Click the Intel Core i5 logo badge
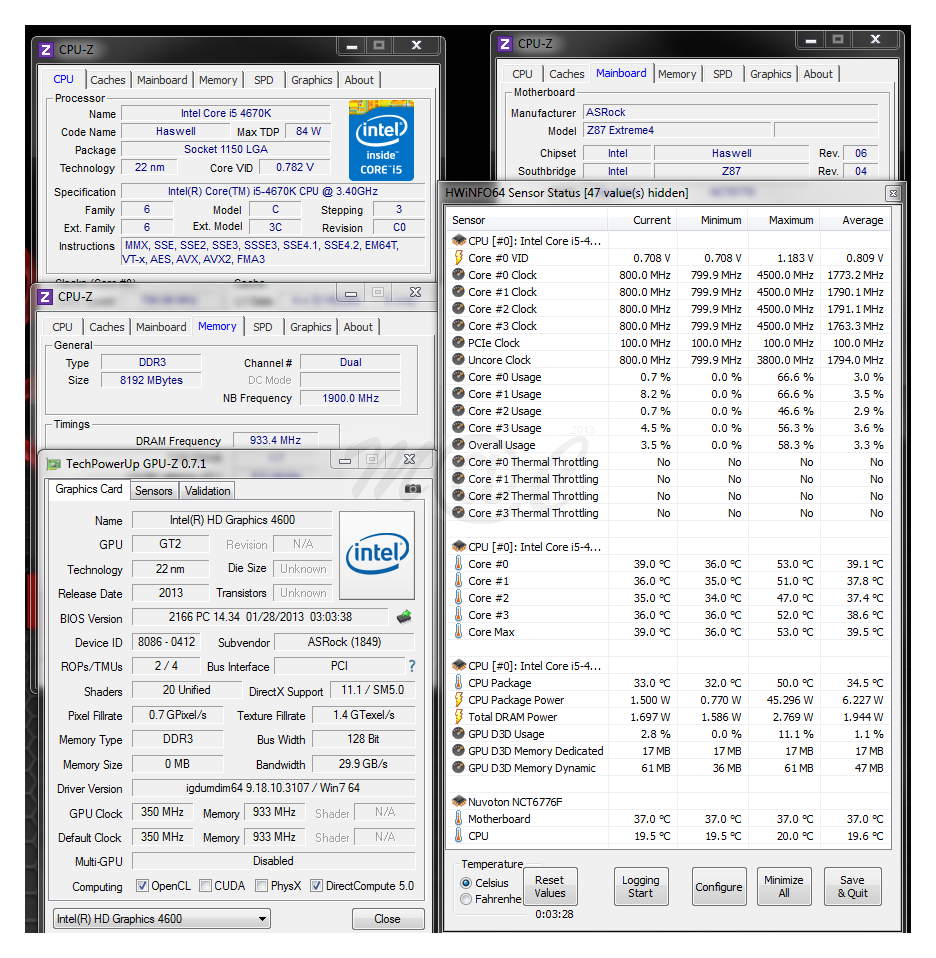Image resolution: width=936 pixels, height=958 pixels. point(380,140)
